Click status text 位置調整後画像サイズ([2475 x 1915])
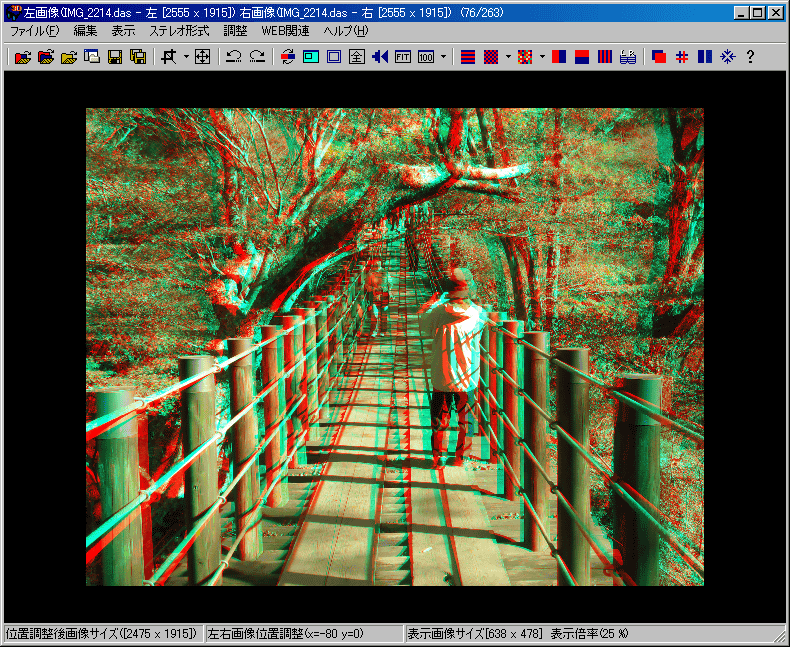The image size is (790, 647). click(x=101, y=633)
